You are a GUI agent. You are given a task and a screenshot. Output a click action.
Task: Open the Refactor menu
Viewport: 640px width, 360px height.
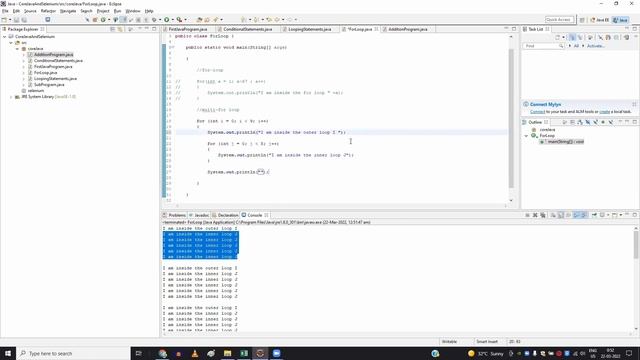tap(48, 11)
